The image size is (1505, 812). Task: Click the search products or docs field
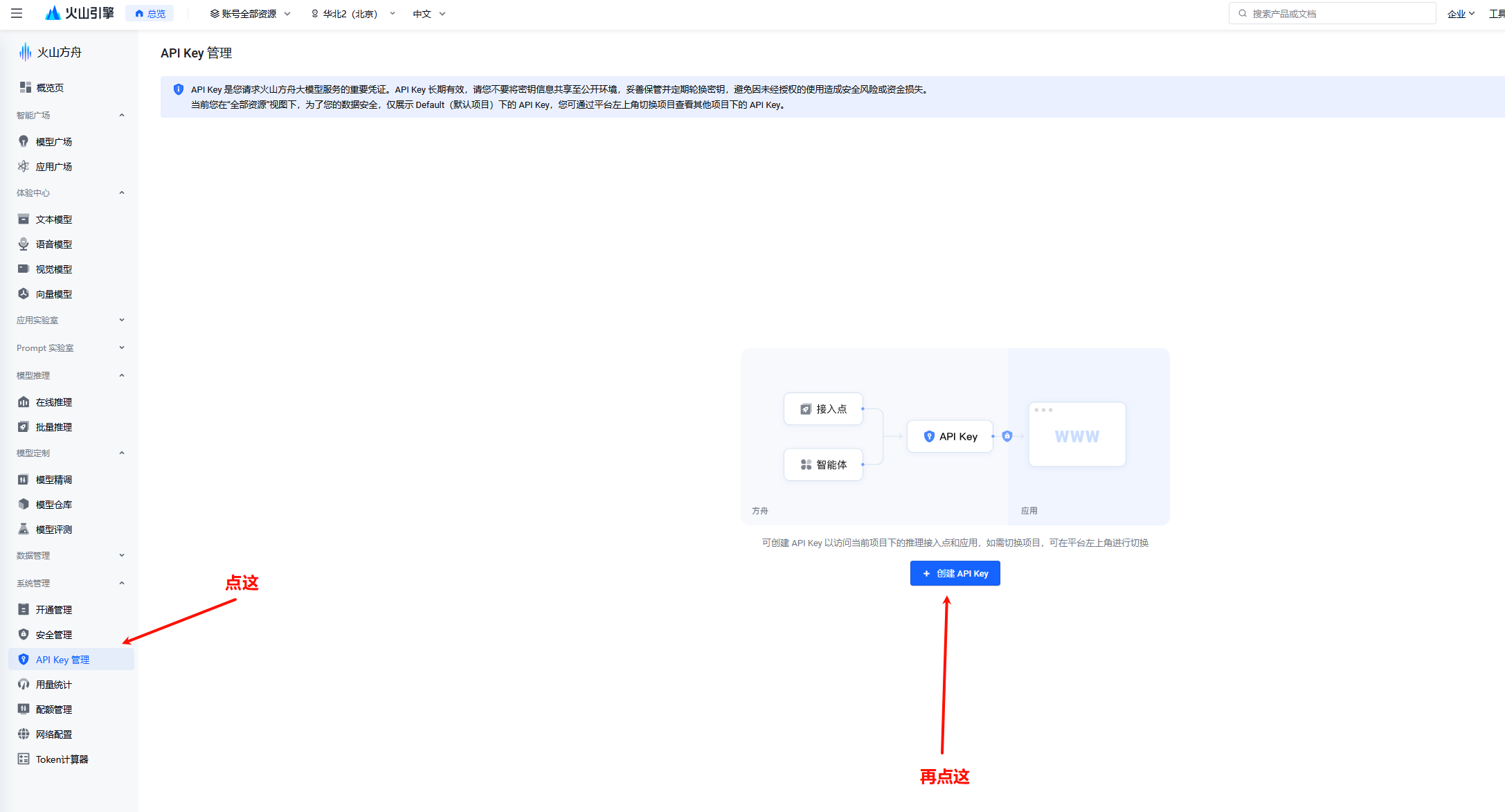pyautogui.click(x=1332, y=13)
